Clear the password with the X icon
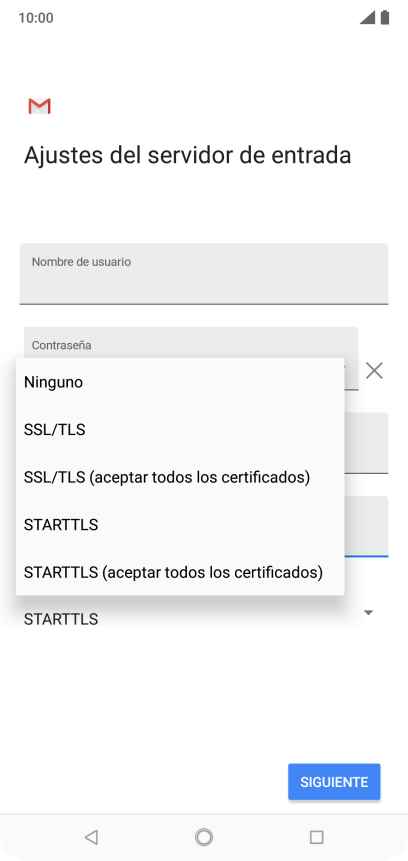Image resolution: width=408 pixels, height=861 pixels. 374,371
